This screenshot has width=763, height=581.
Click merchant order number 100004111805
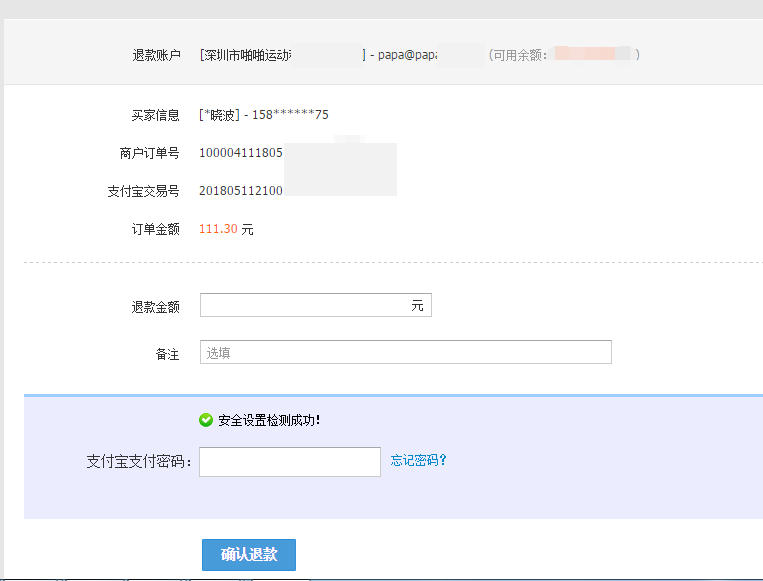click(241, 153)
